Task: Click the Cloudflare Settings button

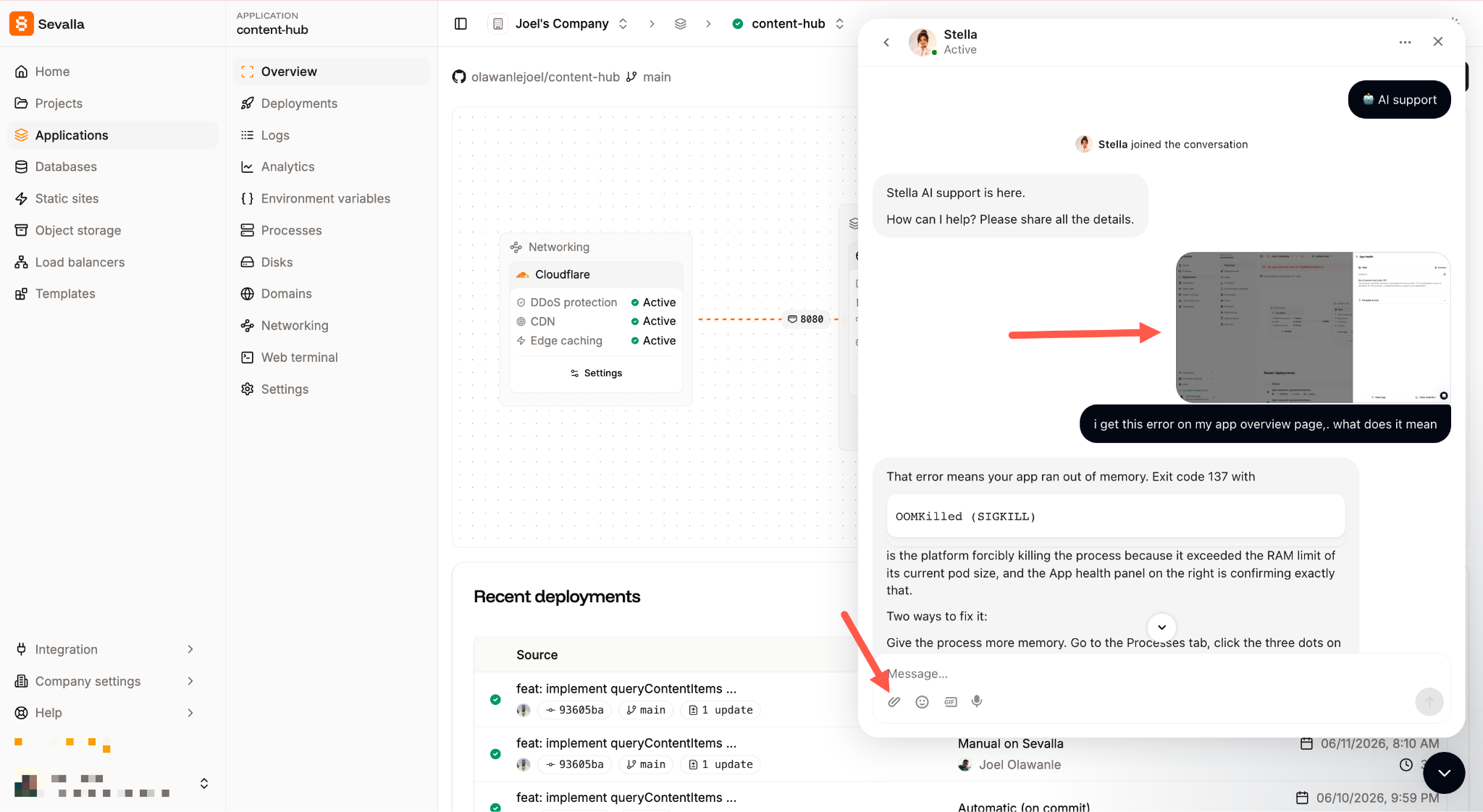Action: 596,373
